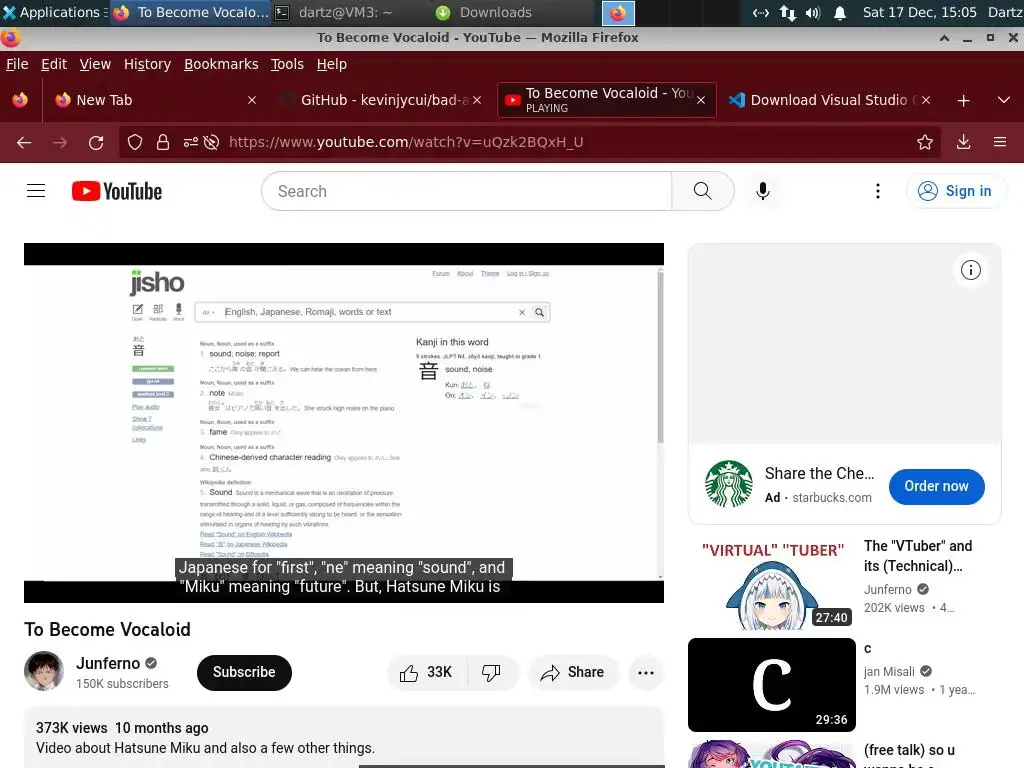Close the New Tab tab
Screen dimensions: 1024x768
tap(252, 100)
